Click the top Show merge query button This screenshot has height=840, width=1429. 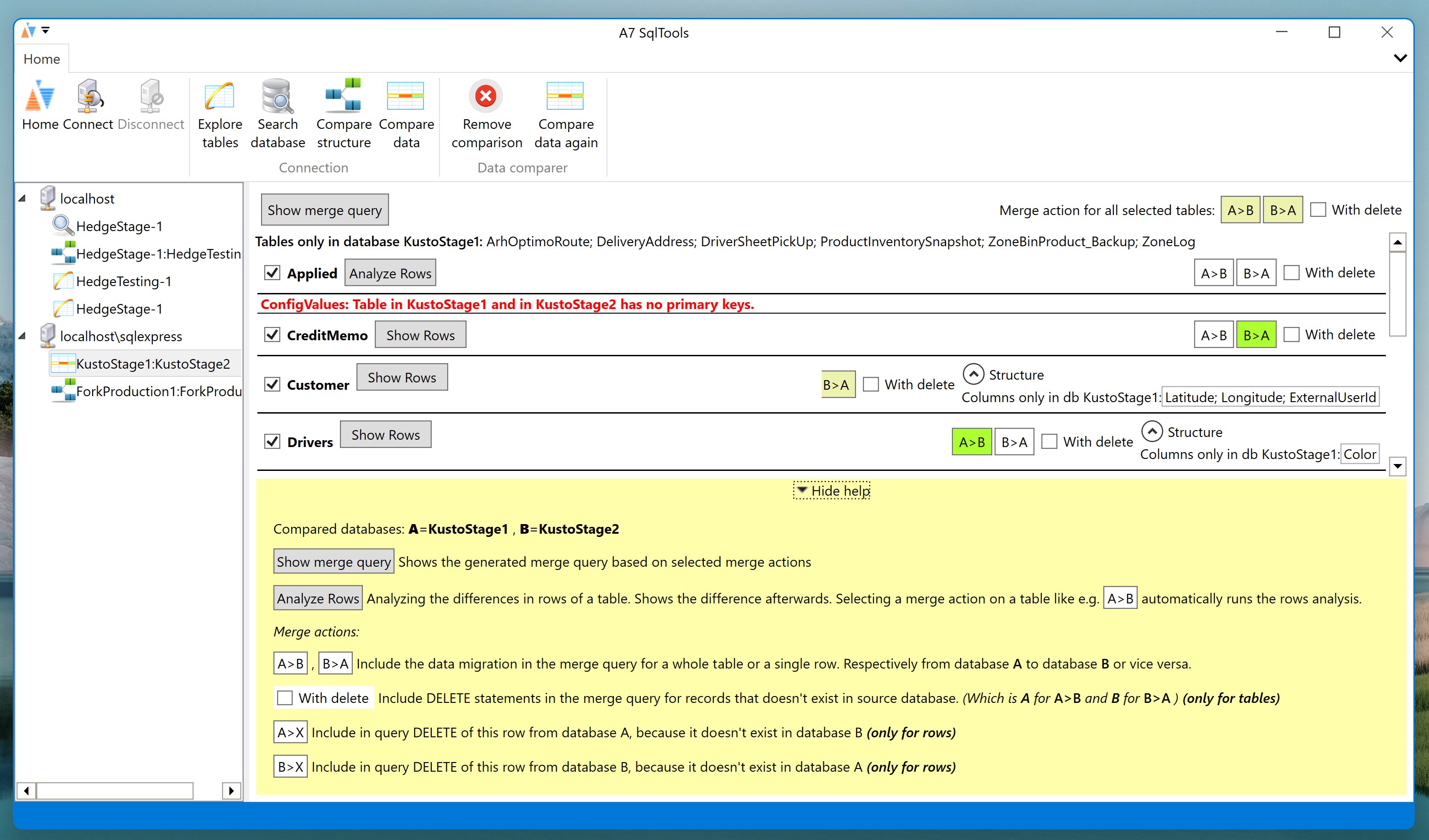tap(324, 210)
